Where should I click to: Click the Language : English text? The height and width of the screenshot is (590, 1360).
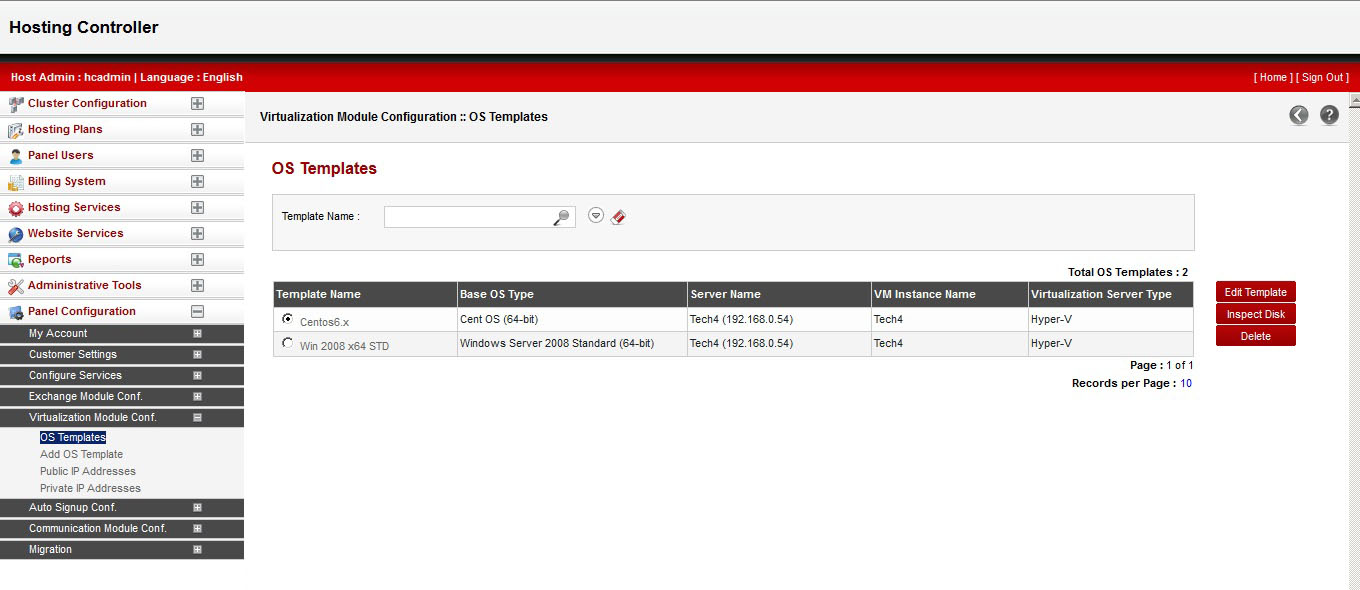[192, 77]
